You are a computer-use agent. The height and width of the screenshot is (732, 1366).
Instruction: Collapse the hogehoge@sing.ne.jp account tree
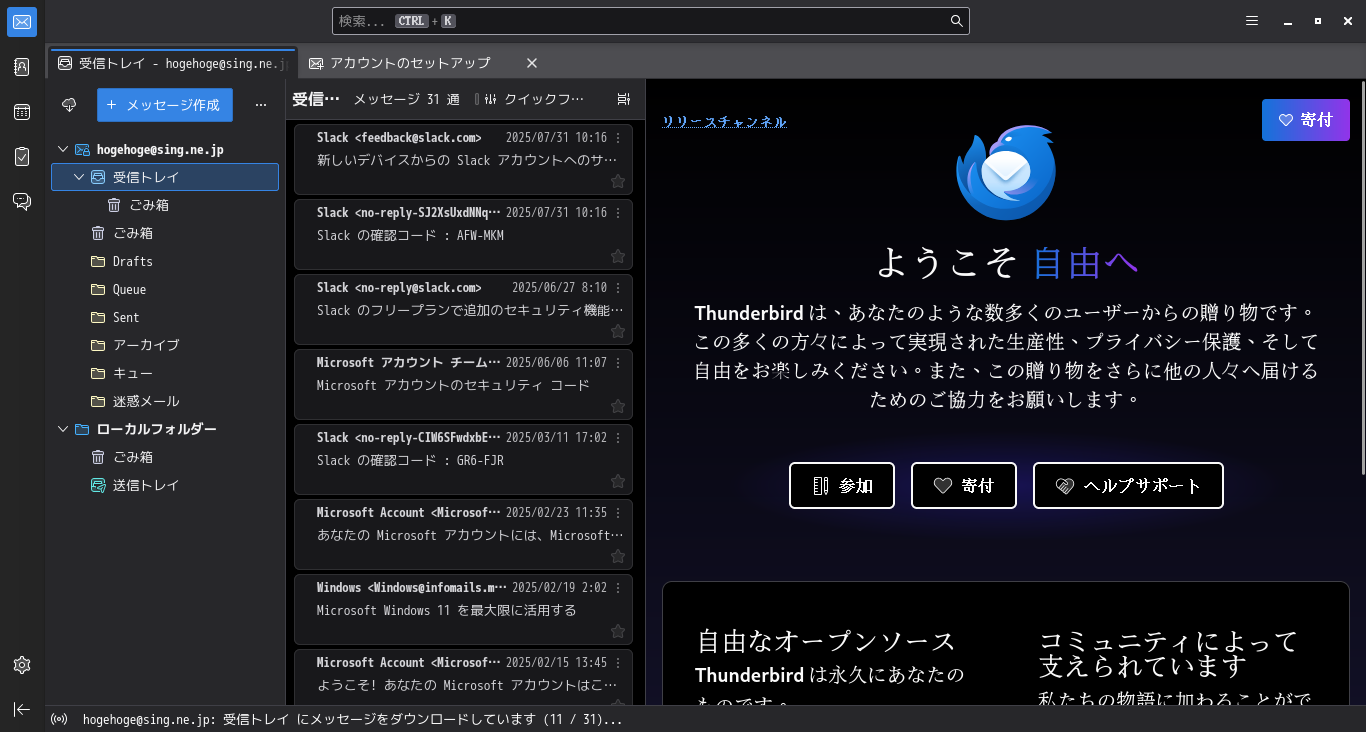pos(63,149)
